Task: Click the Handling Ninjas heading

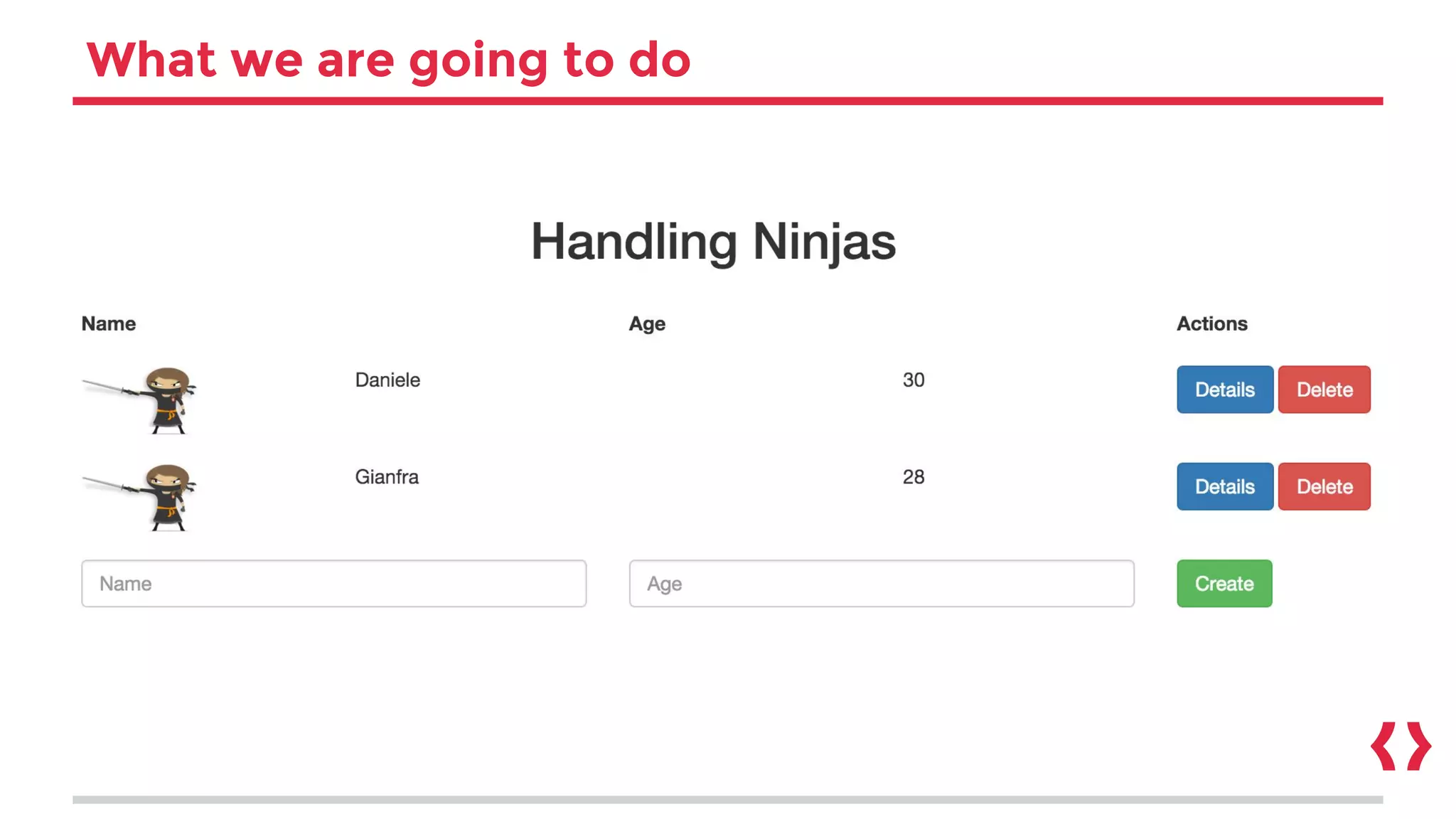Action: (713, 242)
